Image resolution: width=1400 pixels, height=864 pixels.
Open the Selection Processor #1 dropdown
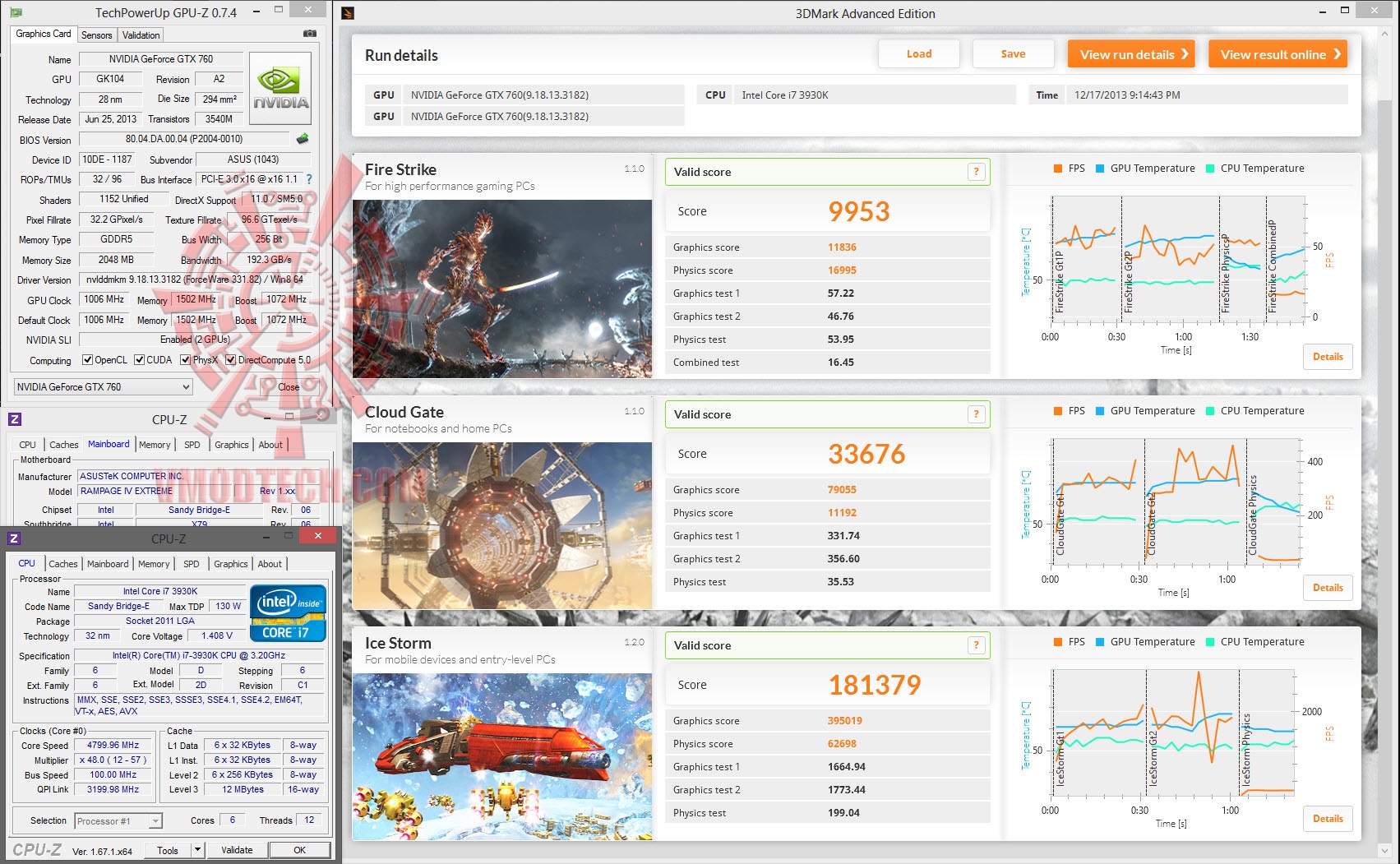[x=118, y=820]
